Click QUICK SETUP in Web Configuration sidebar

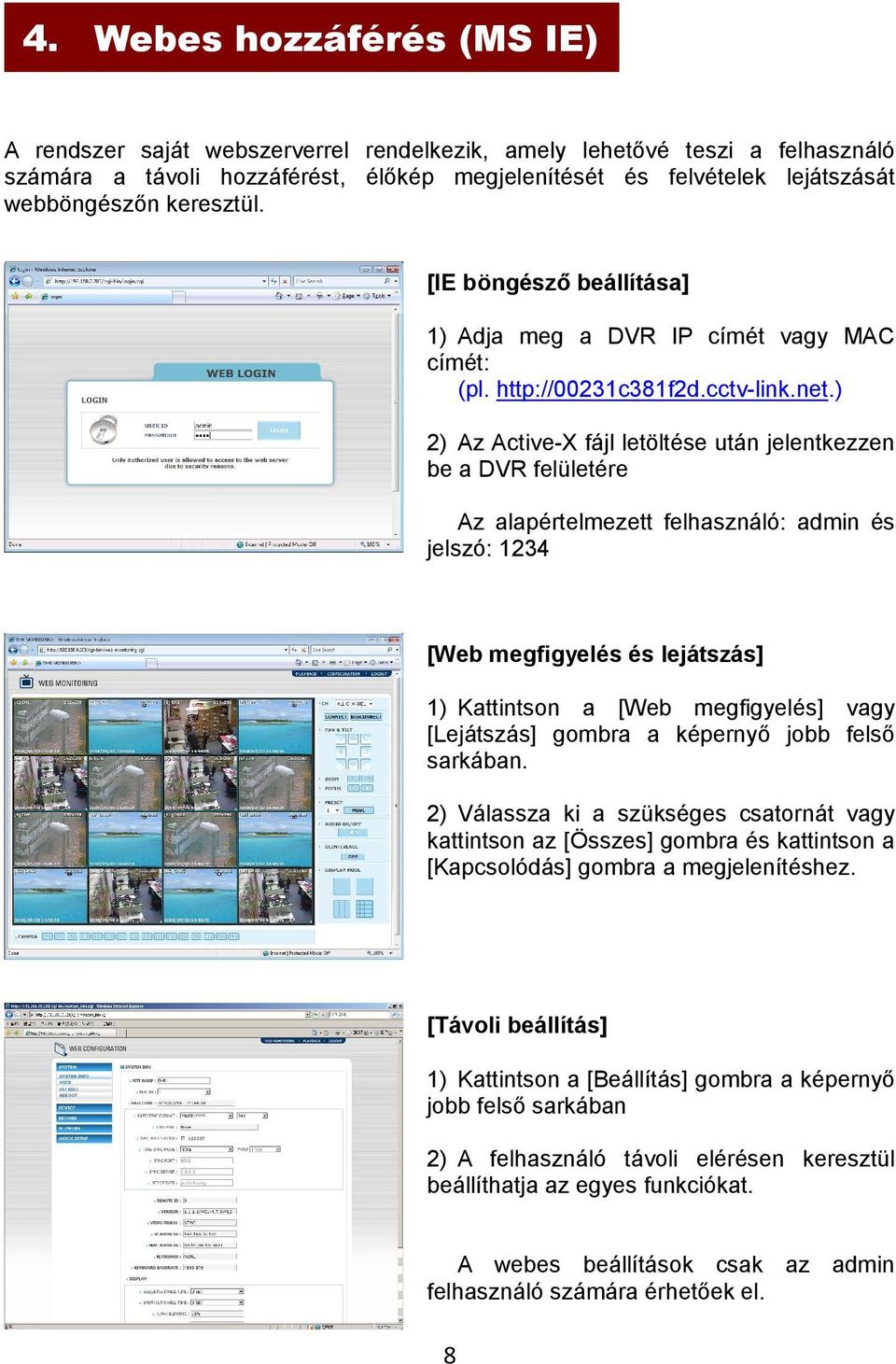[x=84, y=1138]
